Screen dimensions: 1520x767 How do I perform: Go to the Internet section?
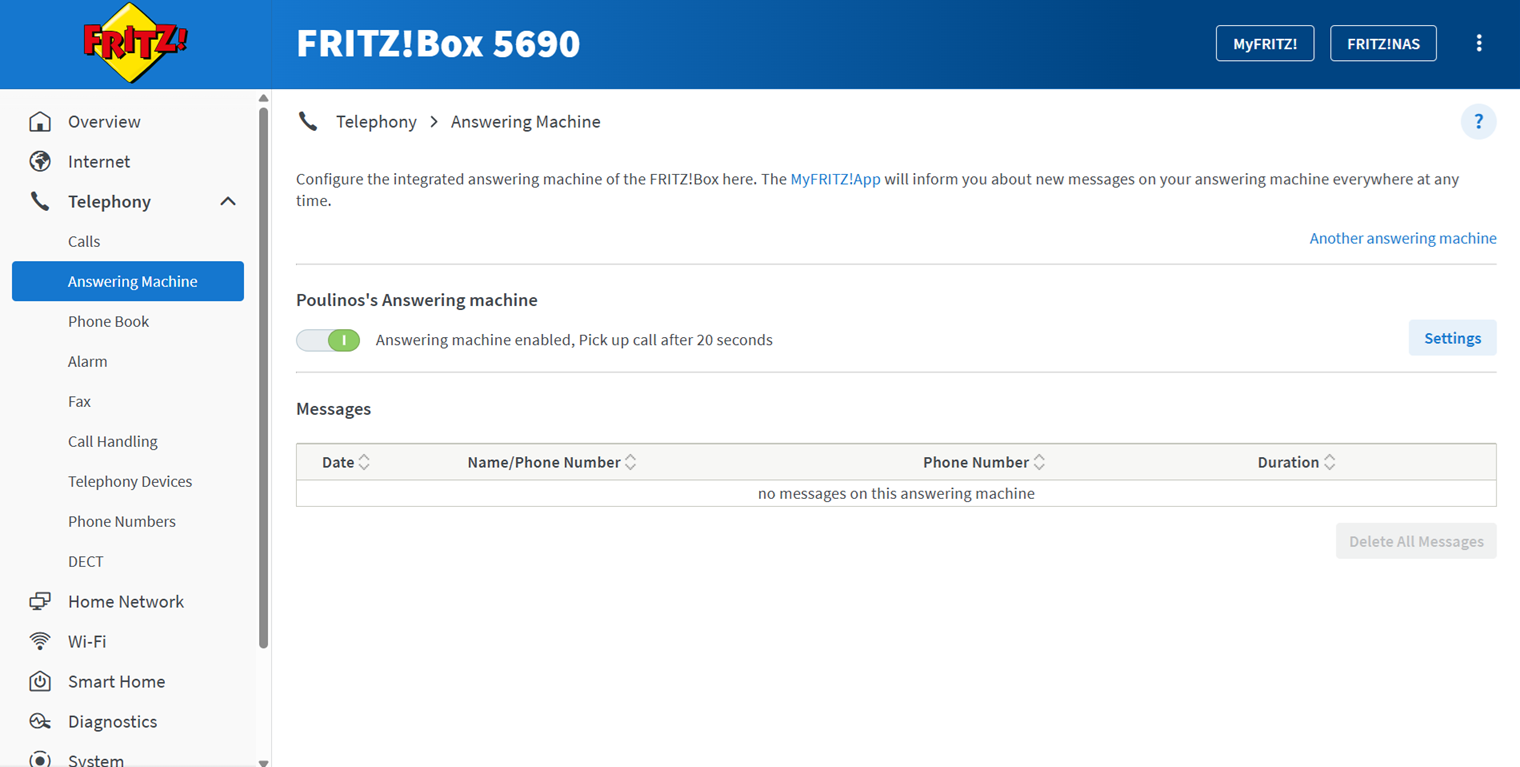point(99,162)
